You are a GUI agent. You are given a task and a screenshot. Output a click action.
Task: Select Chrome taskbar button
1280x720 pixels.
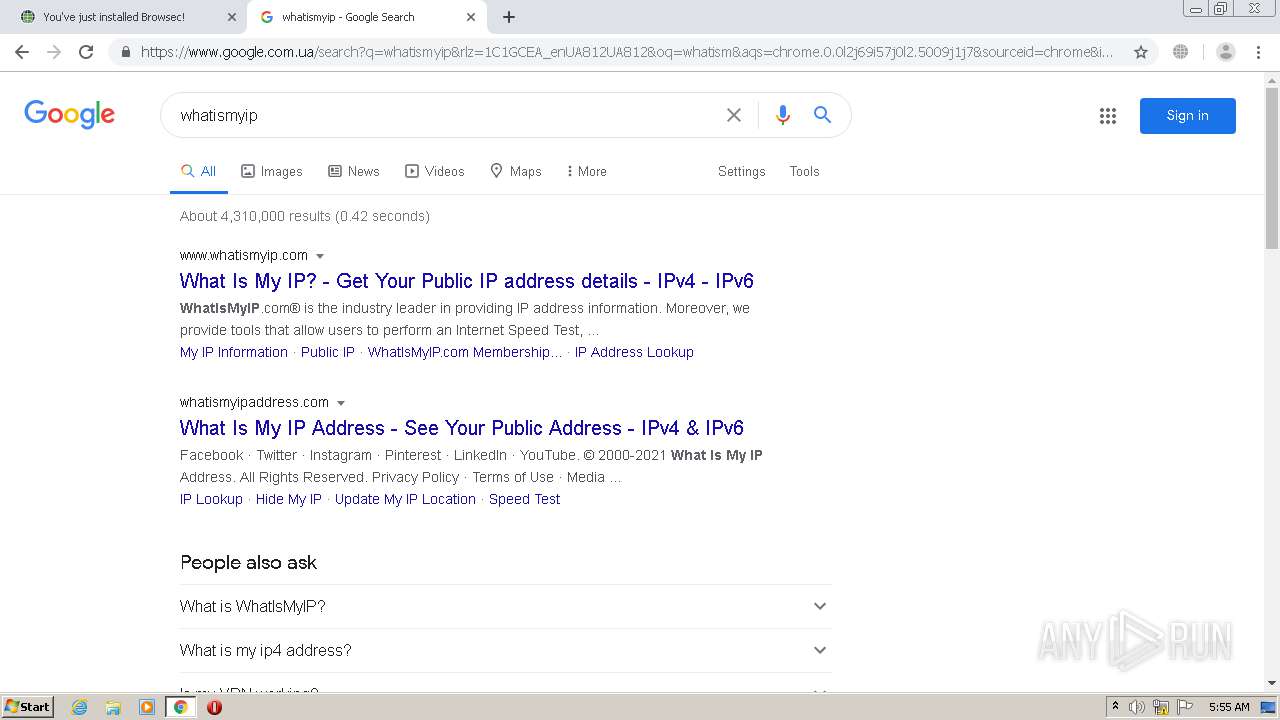pyautogui.click(x=181, y=707)
